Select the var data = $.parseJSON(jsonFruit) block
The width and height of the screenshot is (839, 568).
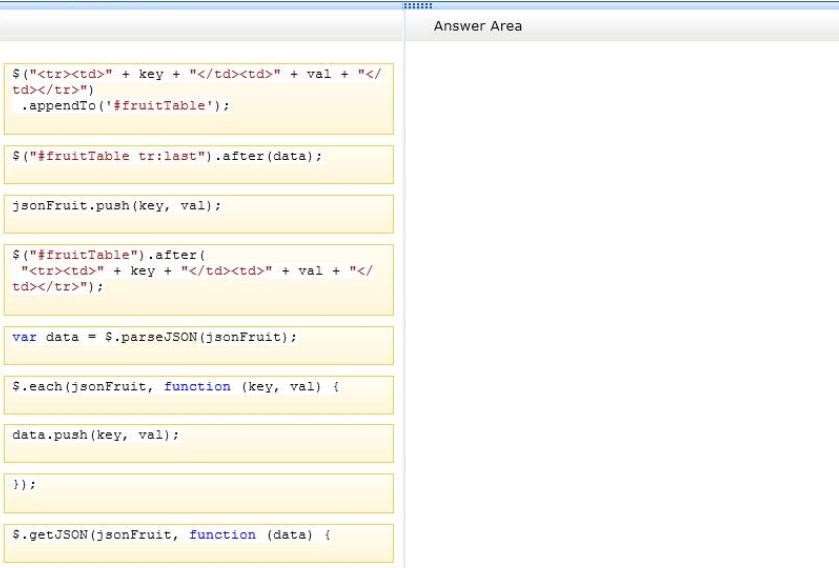coord(199,346)
